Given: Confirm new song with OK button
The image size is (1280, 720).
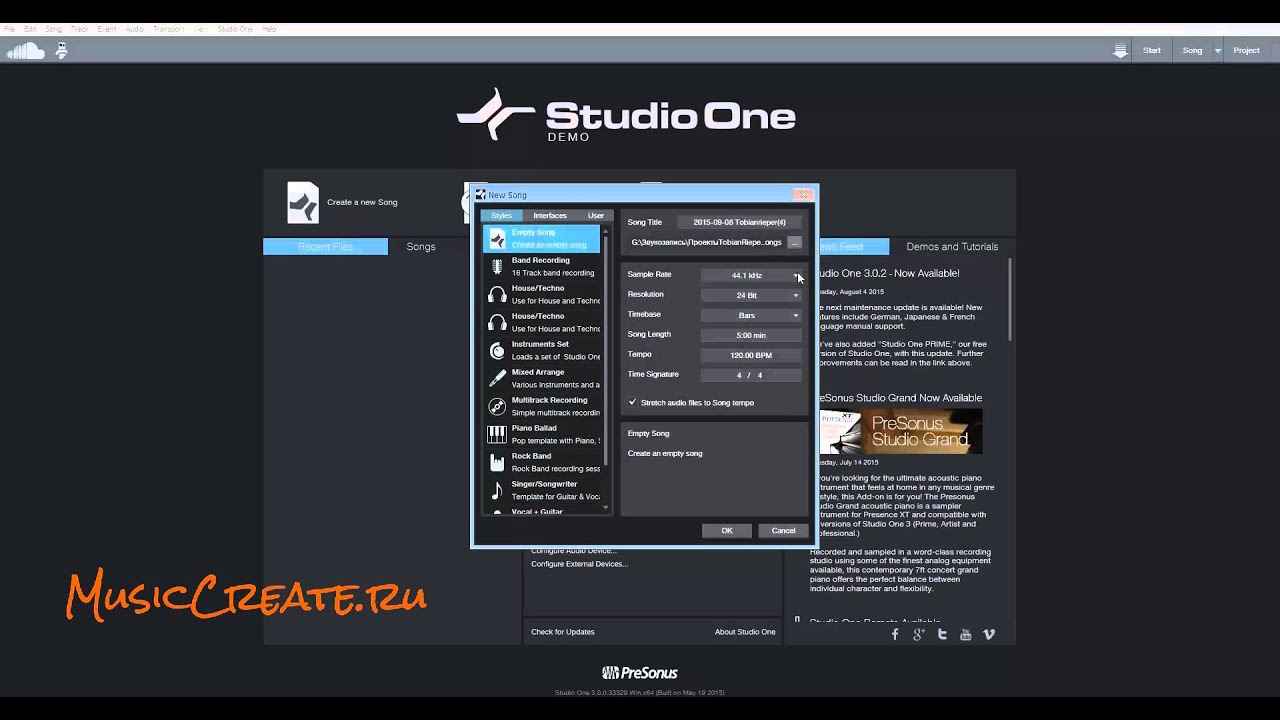Looking at the screenshot, I should point(727,531).
